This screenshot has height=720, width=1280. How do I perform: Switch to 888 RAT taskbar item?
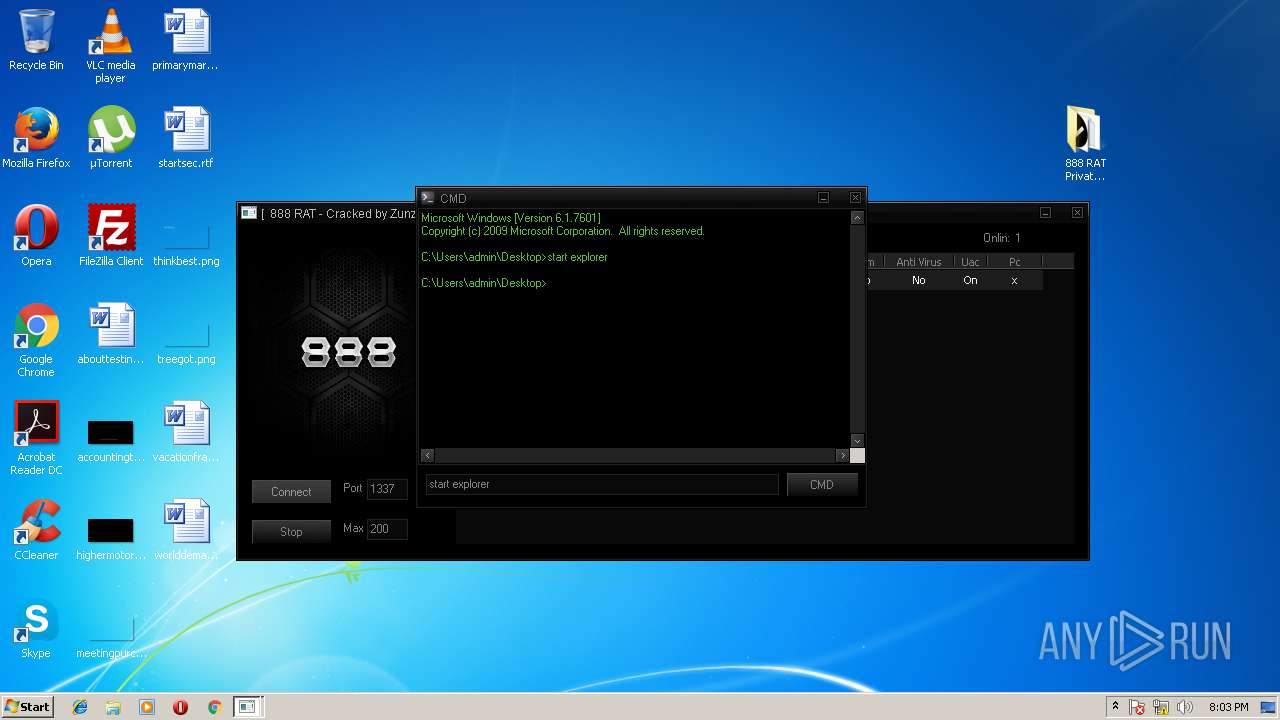(247, 707)
